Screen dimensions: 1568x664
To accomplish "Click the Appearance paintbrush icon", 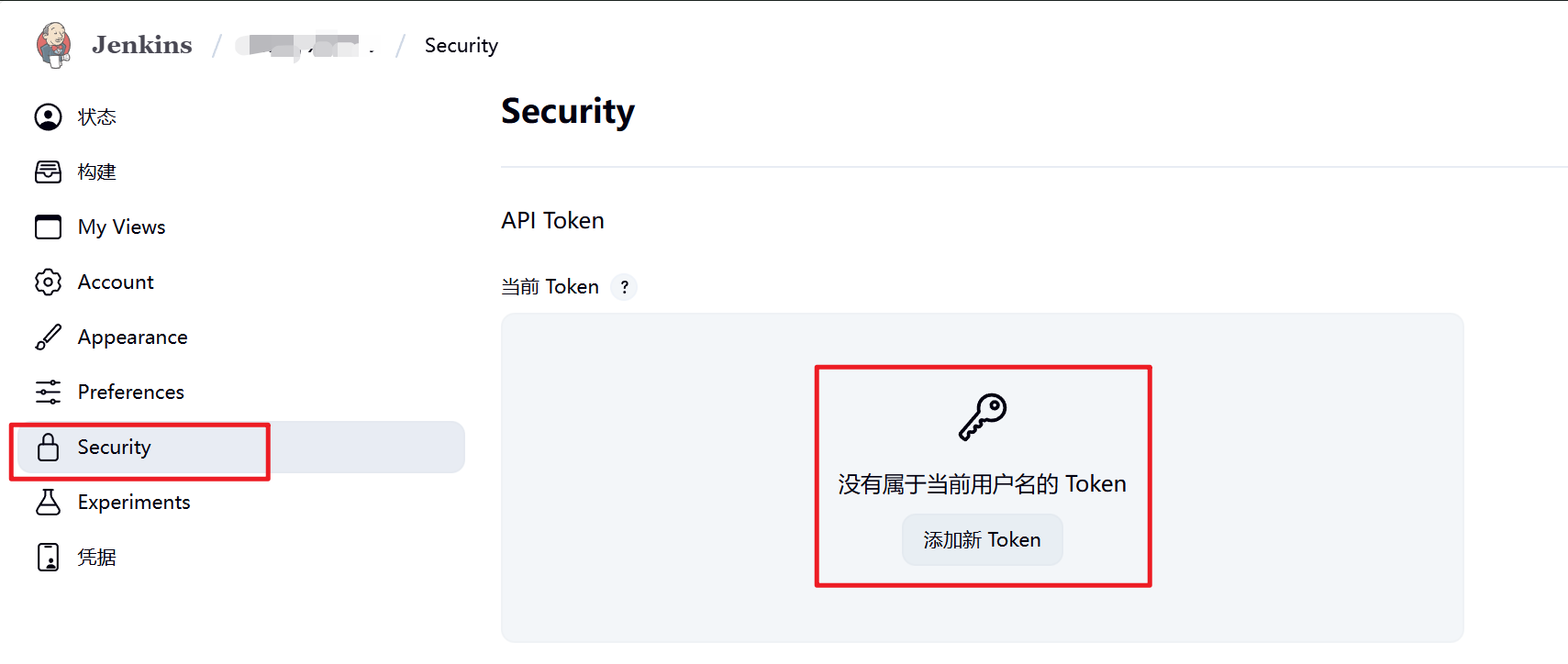I will tap(48, 338).
